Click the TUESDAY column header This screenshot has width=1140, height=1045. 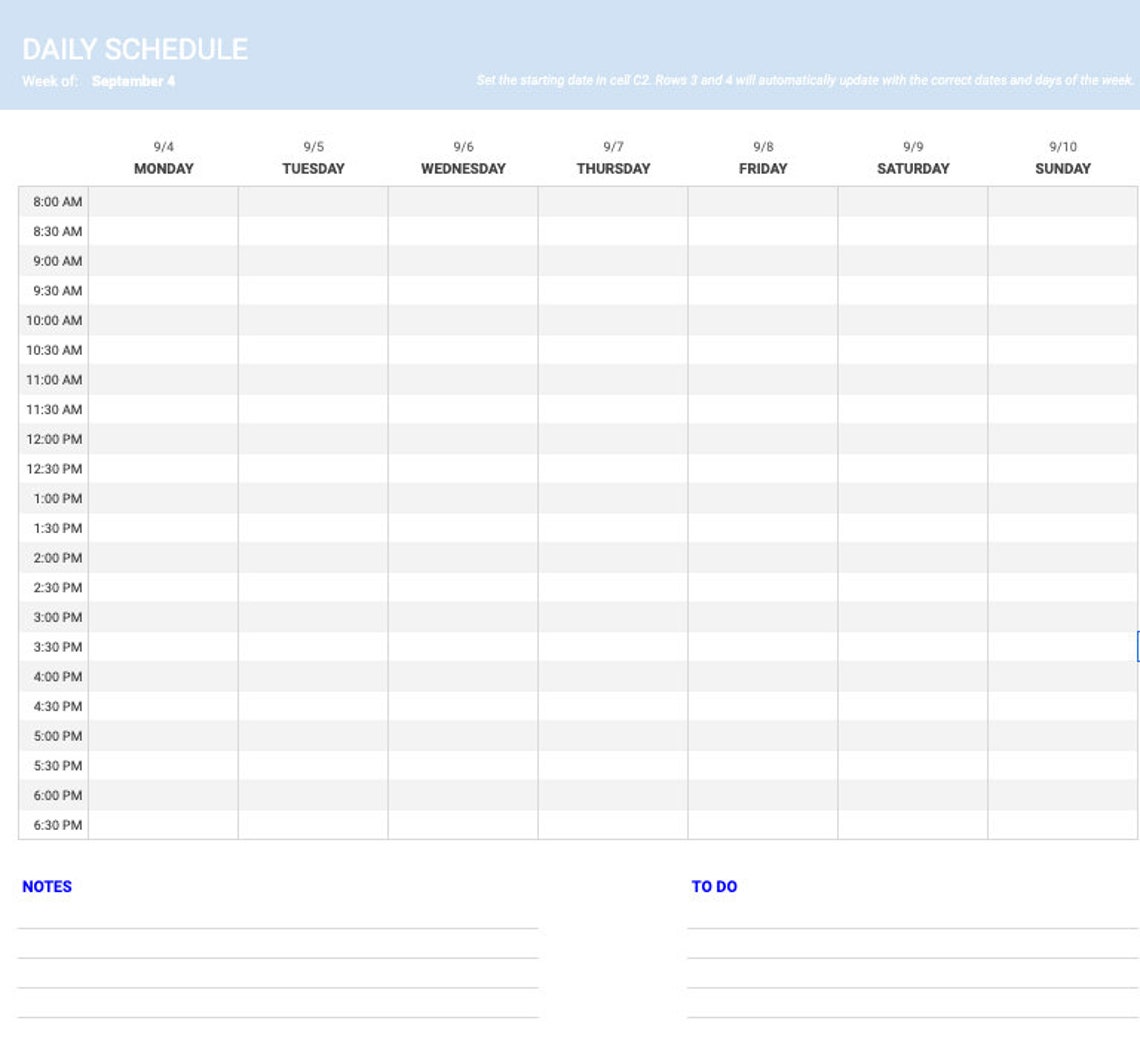coord(313,168)
